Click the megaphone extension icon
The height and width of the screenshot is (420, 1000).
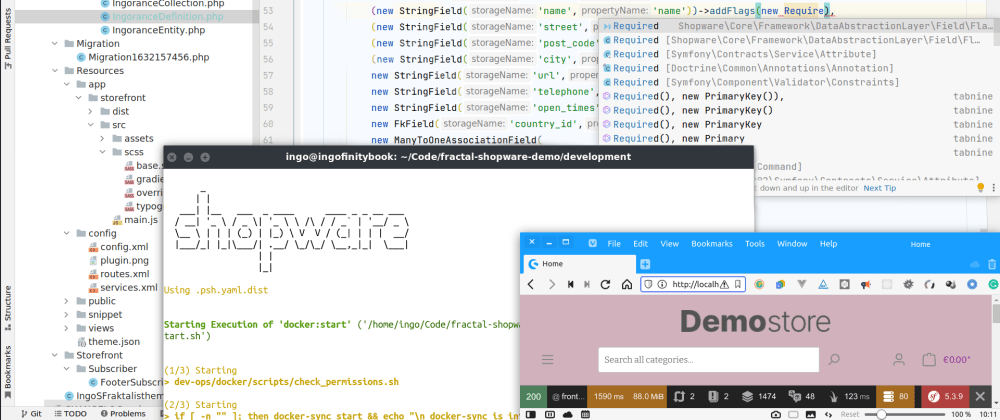coord(865,284)
